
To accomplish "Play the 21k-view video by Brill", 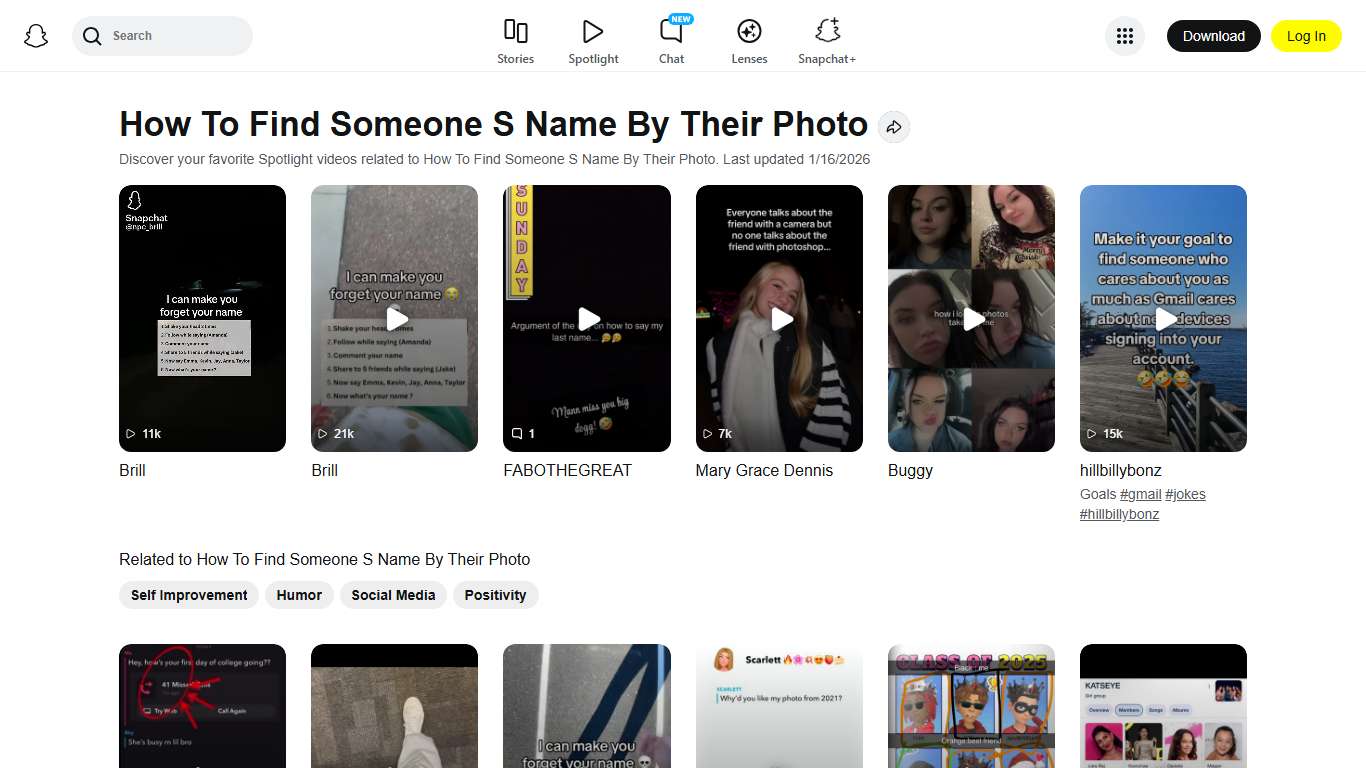I will (x=394, y=318).
